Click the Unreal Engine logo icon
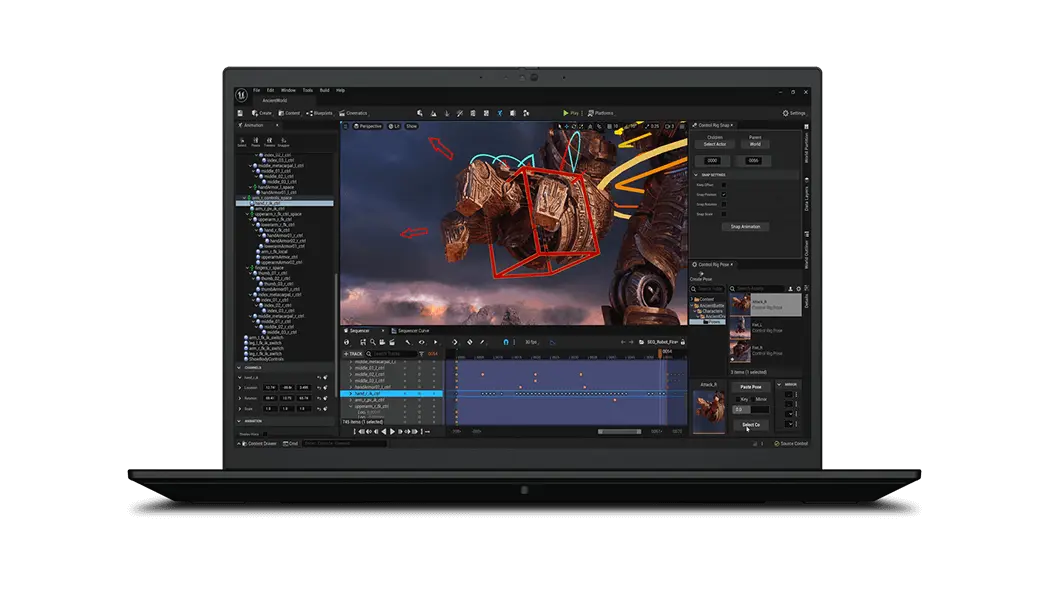This screenshot has height=596, width=1060. coord(242,96)
